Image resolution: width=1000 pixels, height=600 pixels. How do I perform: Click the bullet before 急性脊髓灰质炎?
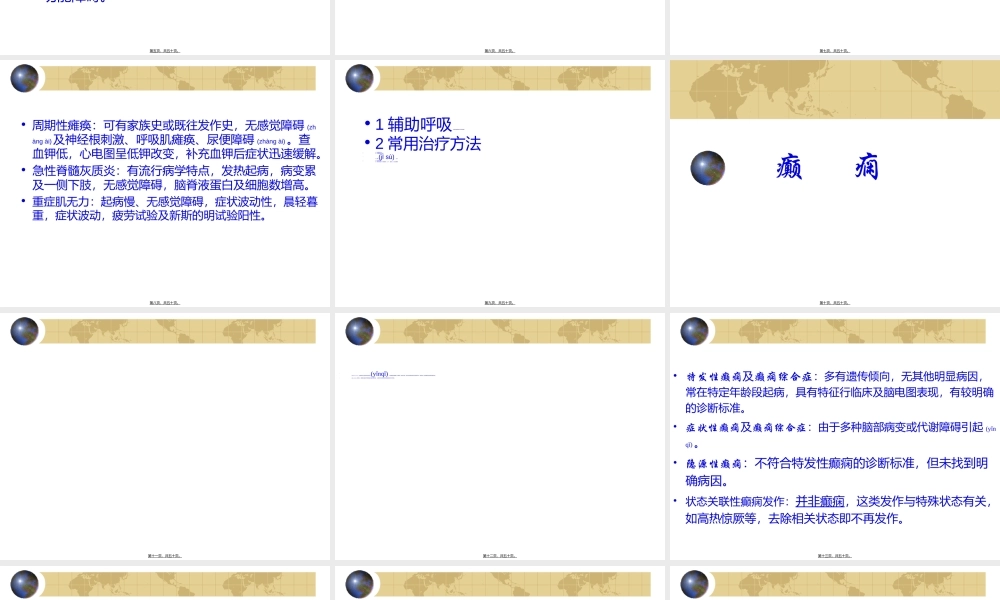(24, 170)
